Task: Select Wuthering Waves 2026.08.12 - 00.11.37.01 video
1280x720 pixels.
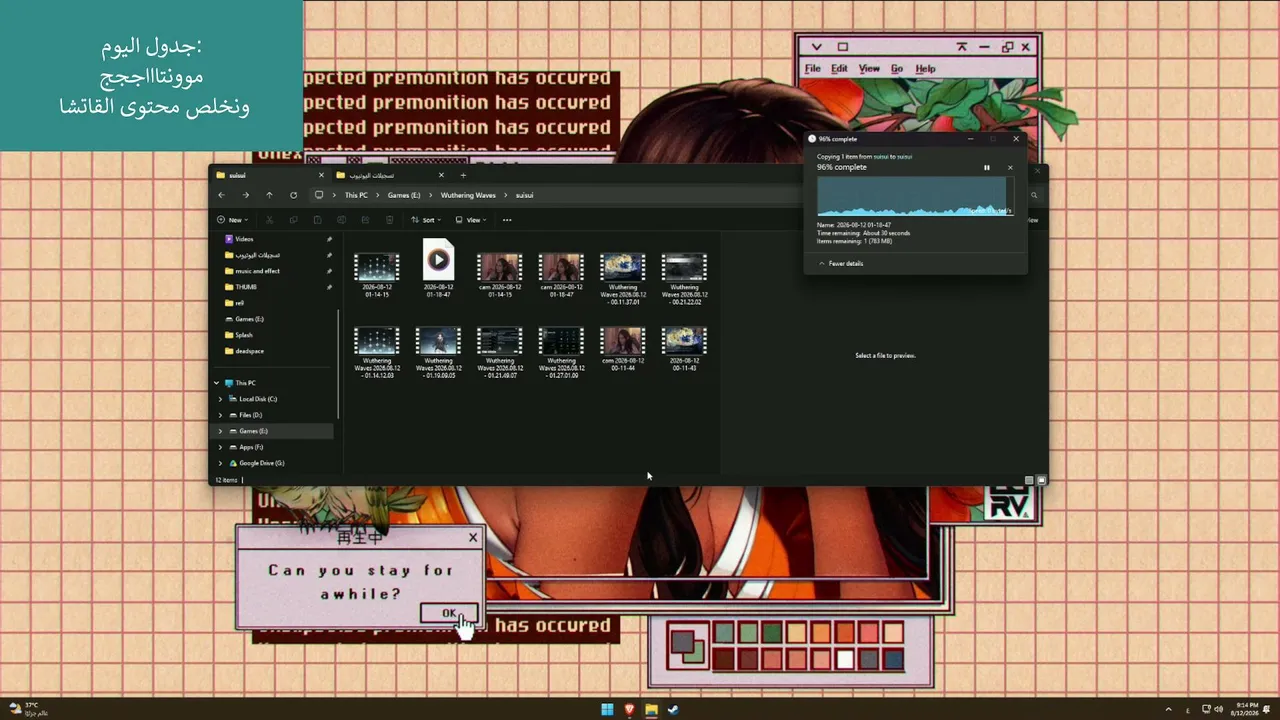Action: pos(622,278)
